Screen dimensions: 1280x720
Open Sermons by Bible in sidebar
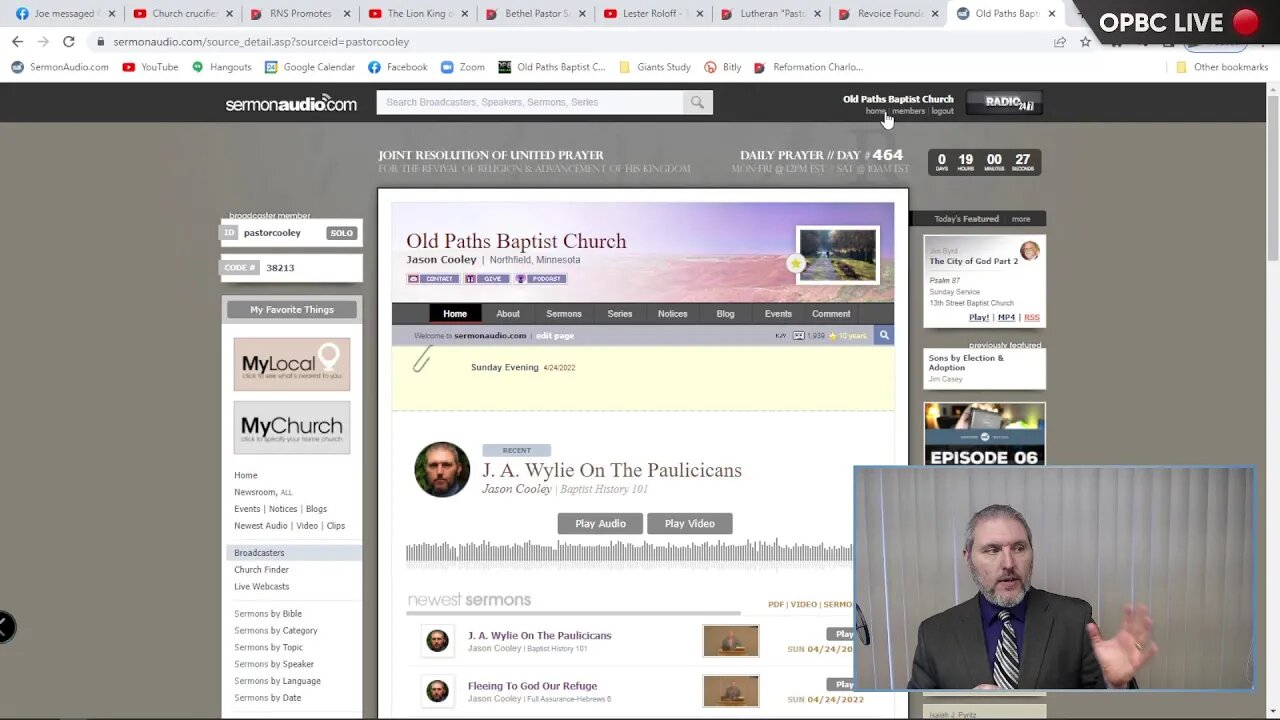click(x=268, y=614)
